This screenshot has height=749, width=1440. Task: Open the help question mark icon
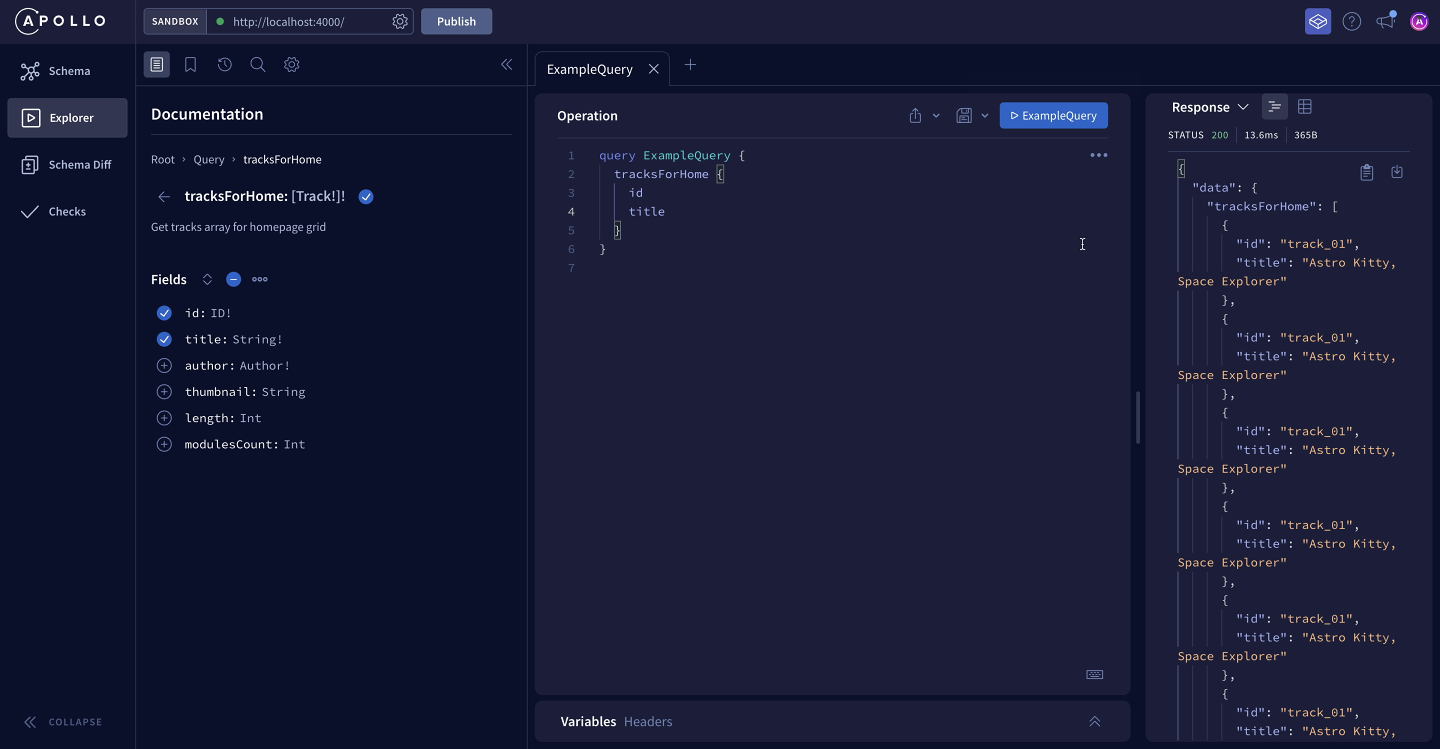1352,21
